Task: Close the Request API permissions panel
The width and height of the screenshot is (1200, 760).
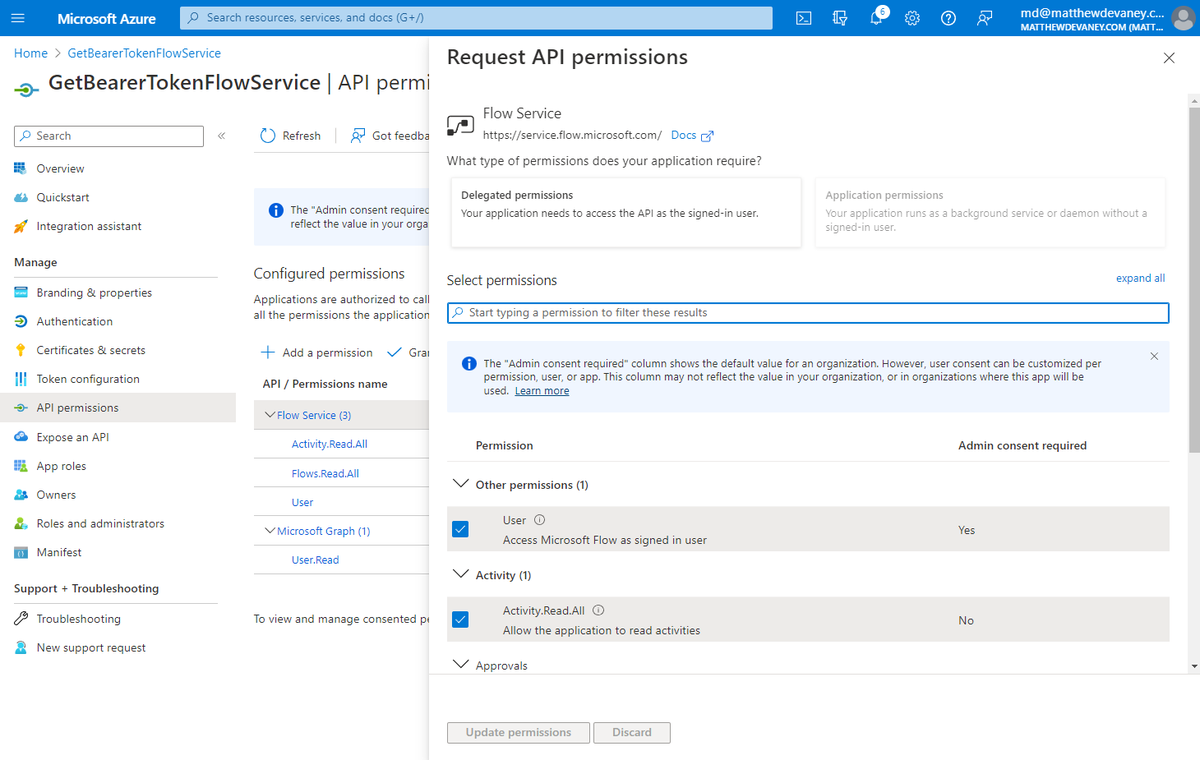Action: (x=1169, y=58)
